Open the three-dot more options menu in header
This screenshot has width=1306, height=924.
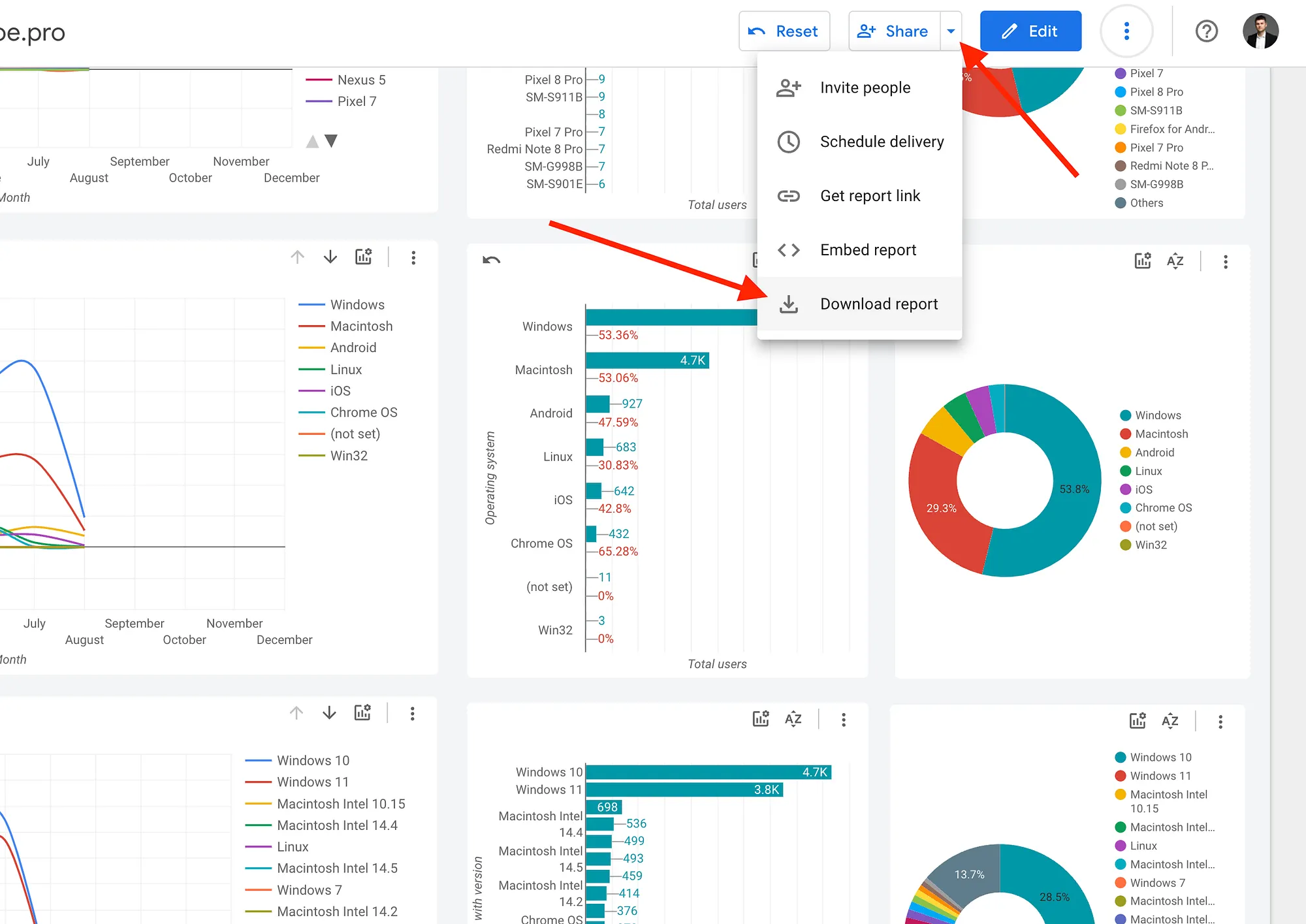point(1126,31)
